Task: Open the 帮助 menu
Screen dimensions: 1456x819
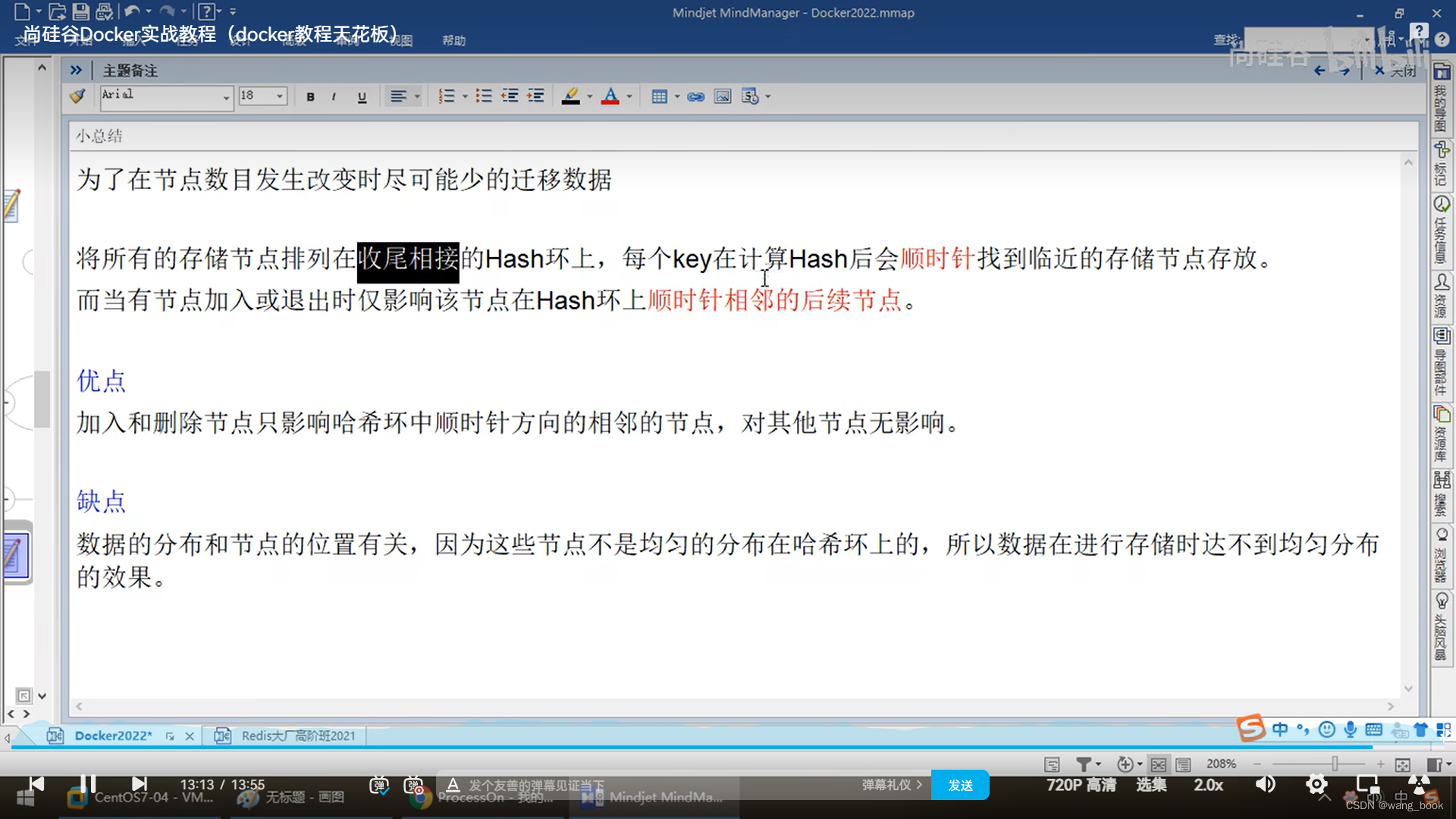Action: click(x=453, y=40)
